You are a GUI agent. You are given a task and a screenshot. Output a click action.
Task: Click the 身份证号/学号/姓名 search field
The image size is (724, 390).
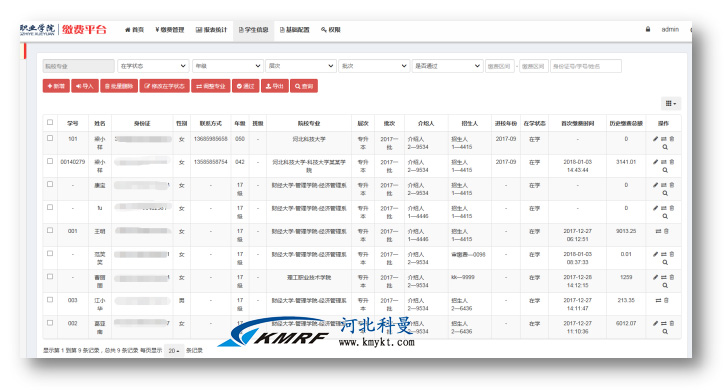[x=585, y=66]
